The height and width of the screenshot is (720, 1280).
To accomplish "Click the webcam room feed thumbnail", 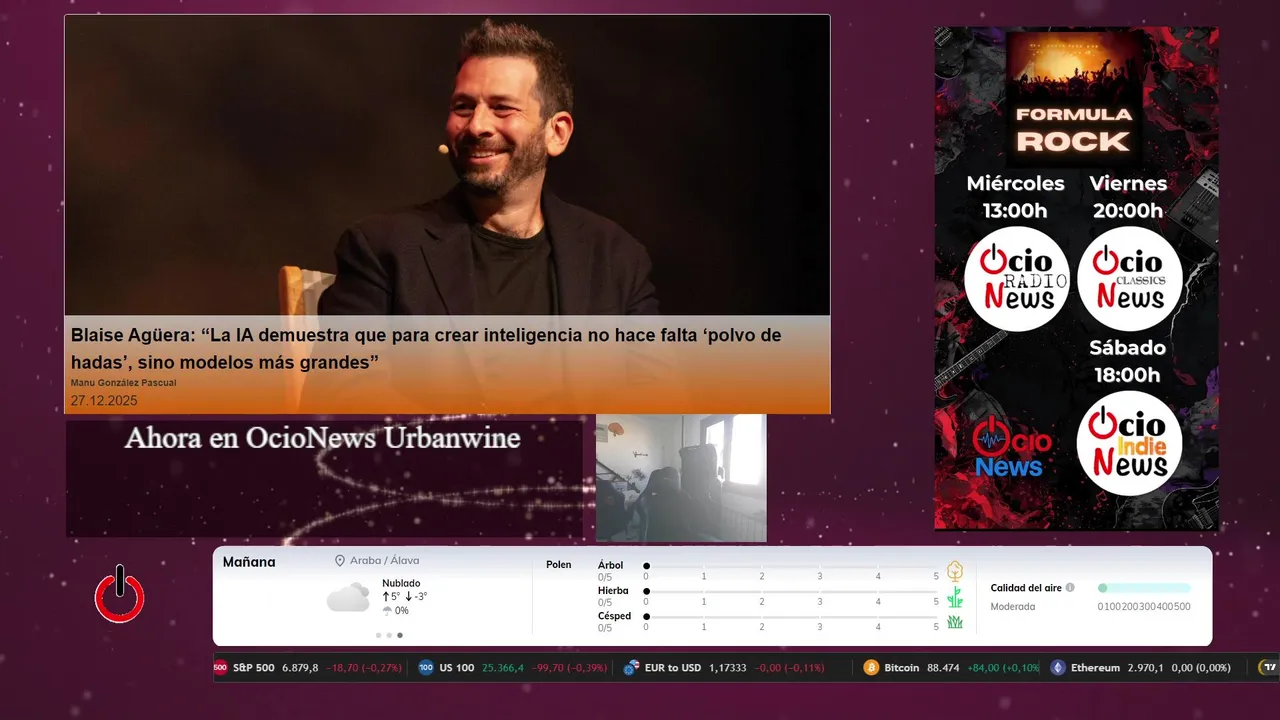I will coord(681,478).
